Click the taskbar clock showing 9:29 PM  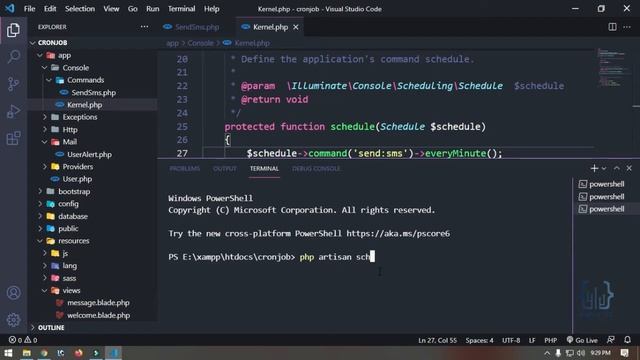click(600, 353)
